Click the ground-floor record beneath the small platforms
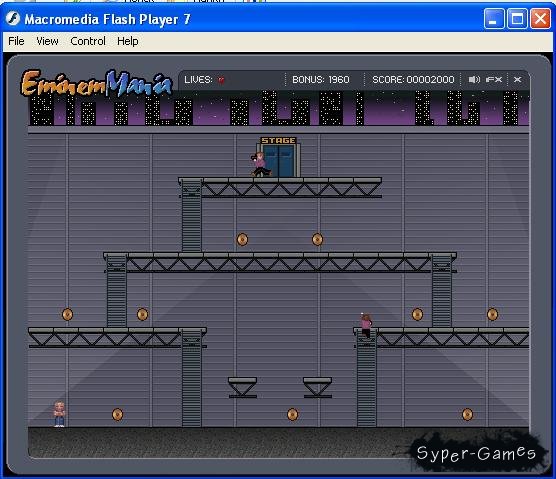This screenshot has height=479, width=556. coord(293,414)
